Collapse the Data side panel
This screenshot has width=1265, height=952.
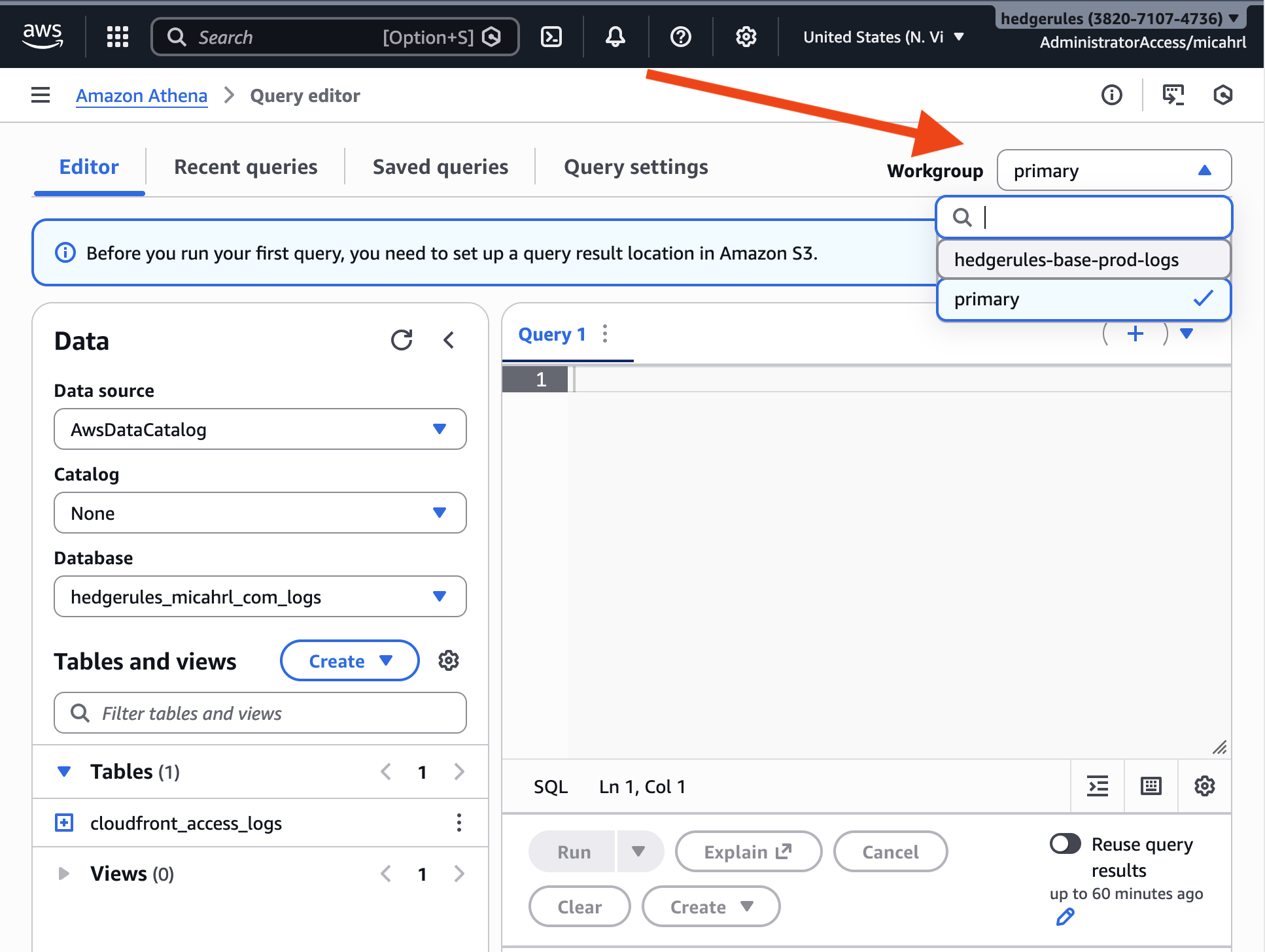449,340
